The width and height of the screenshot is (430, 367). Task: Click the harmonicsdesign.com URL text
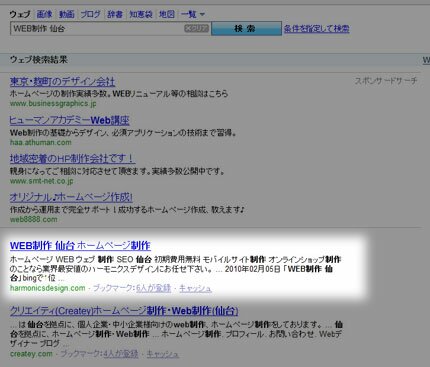click(48, 288)
